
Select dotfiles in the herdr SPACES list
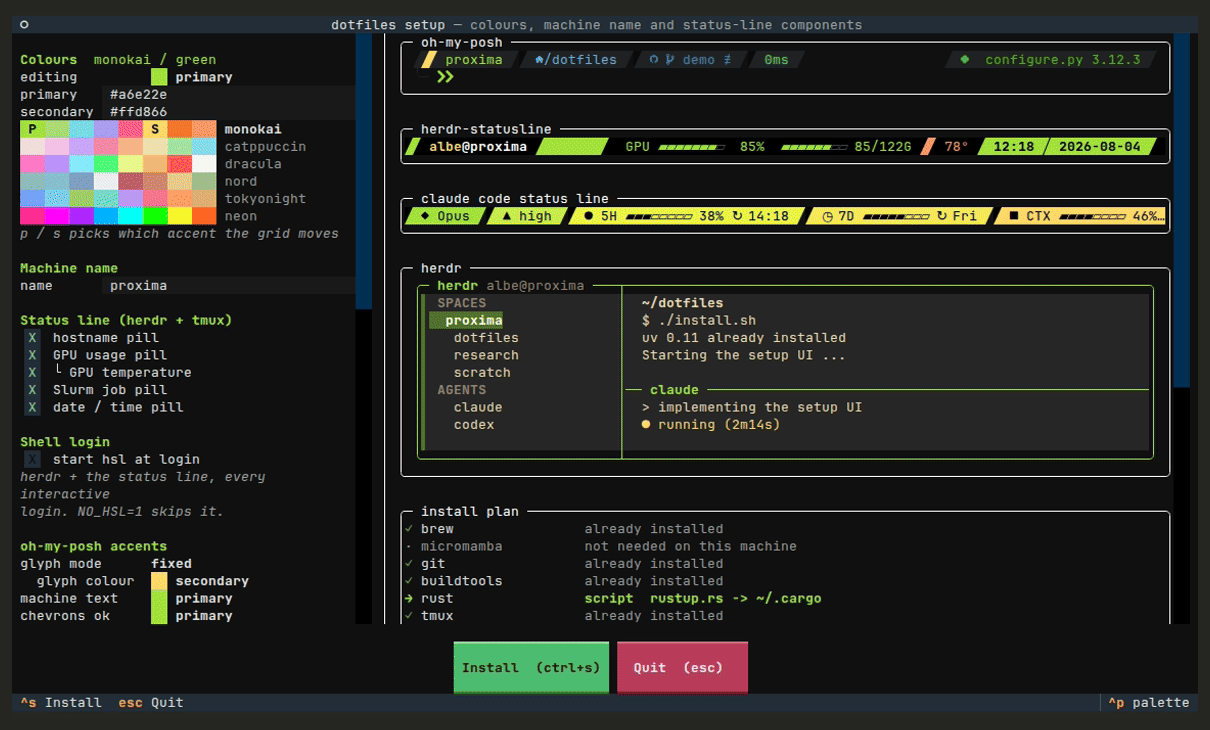pyautogui.click(x=486, y=338)
